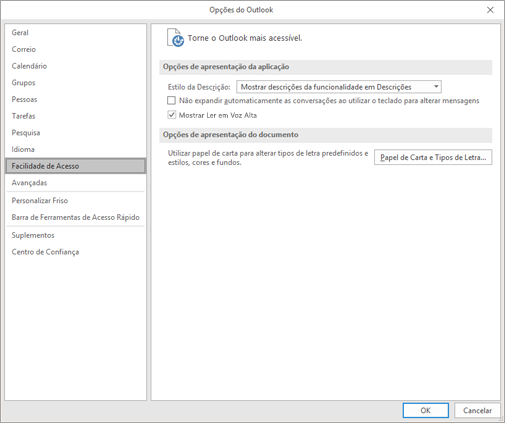Viewport: 505px width, 423px height.
Task: Click the 'Papel de Carta e Tipos de Letra...' button
Action: (x=433, y=157)
